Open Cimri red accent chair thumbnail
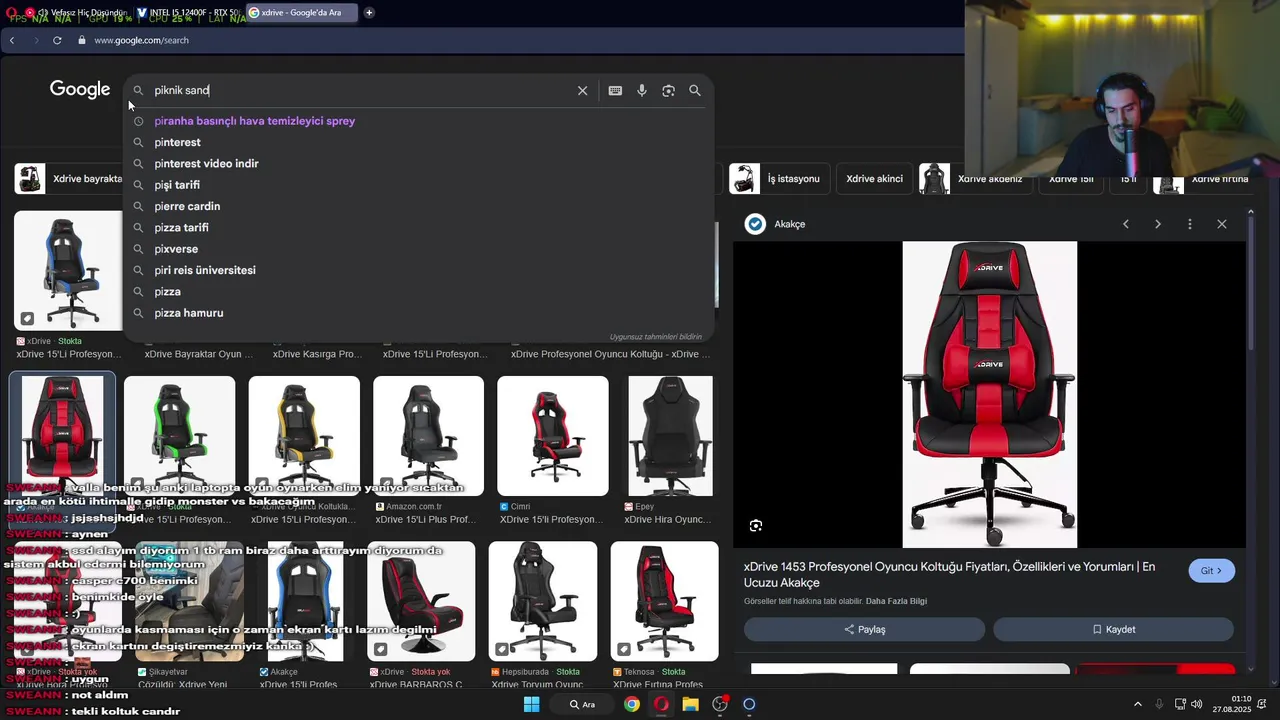 pos(553,436)
